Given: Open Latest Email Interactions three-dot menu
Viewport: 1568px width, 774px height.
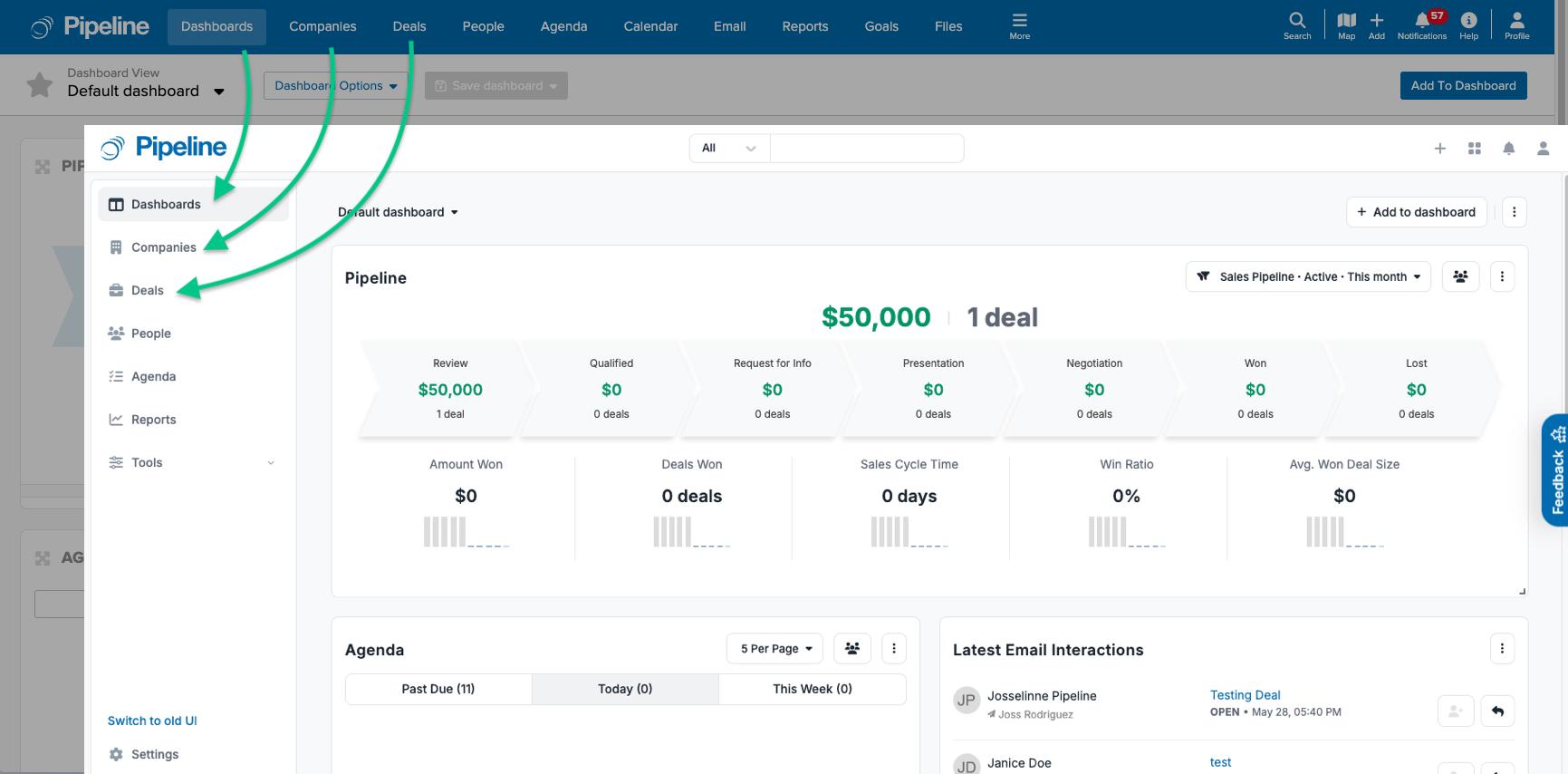Looking at the screenshot, I should tap(1502, 648).
